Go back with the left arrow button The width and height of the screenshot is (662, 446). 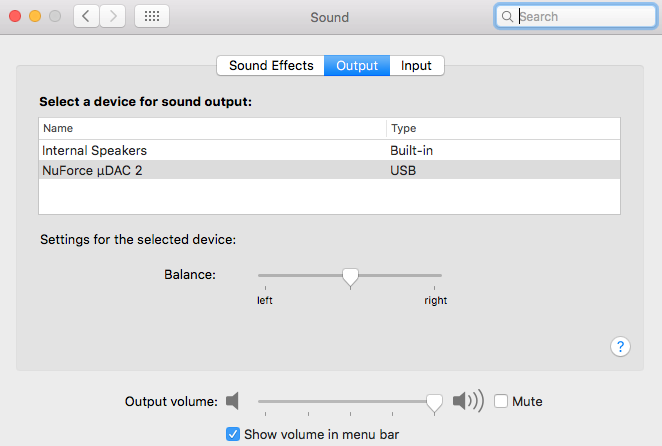pos(87,16)
